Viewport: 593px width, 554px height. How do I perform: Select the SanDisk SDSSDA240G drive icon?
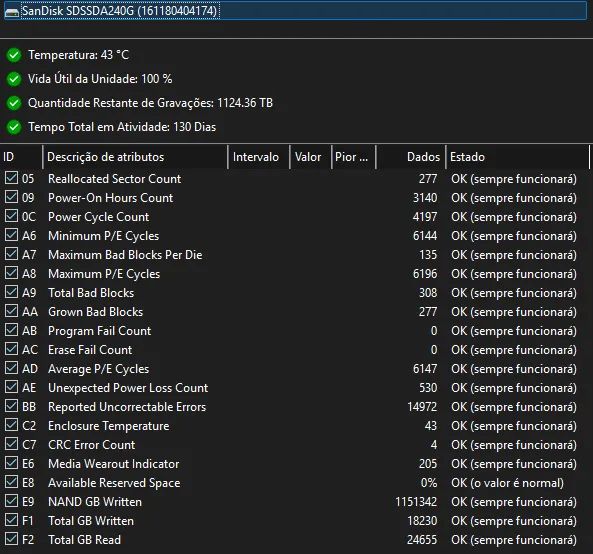click(x=11, y=12)
